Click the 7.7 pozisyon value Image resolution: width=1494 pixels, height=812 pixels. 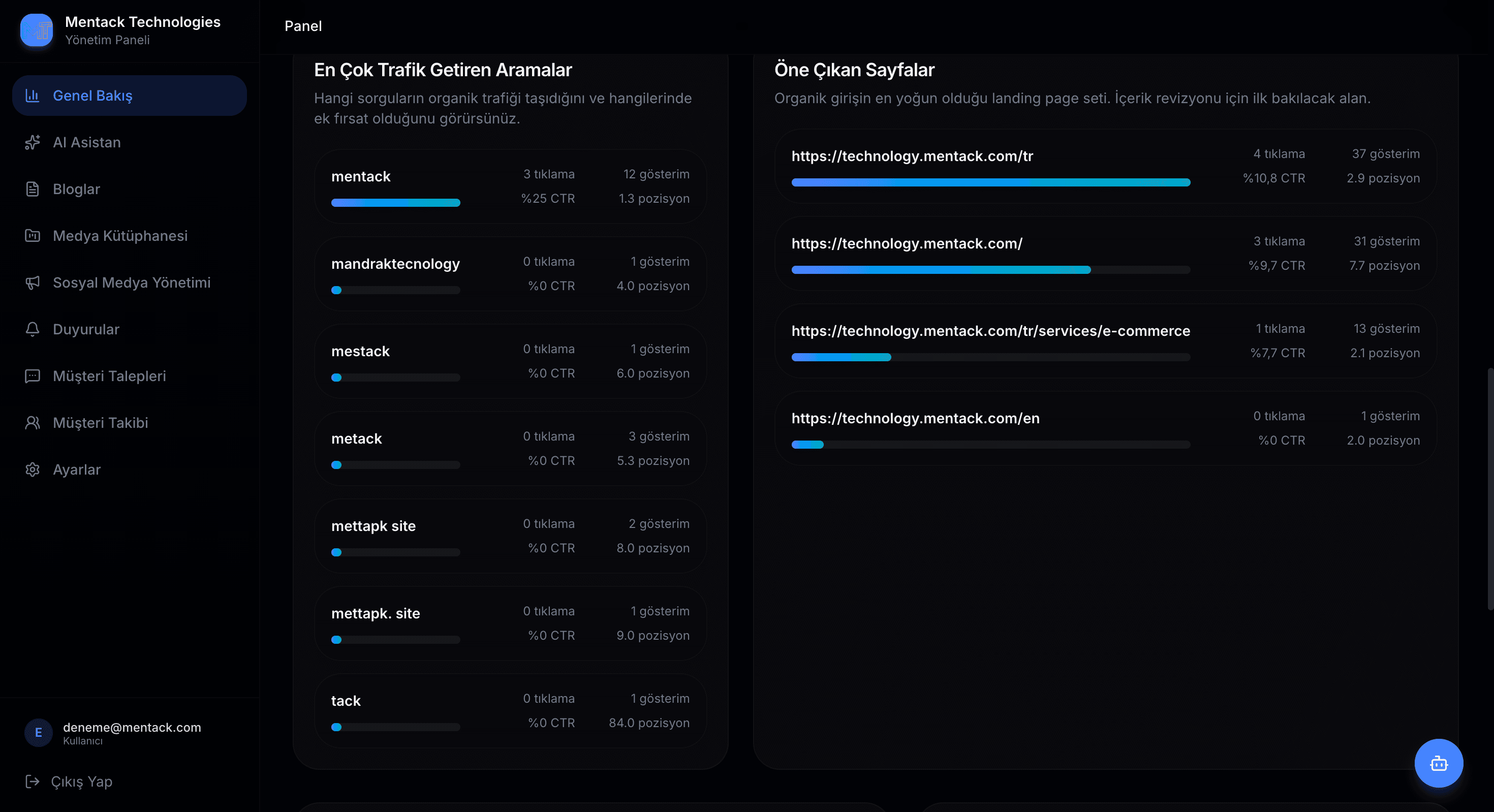(x=1384, y=266)
